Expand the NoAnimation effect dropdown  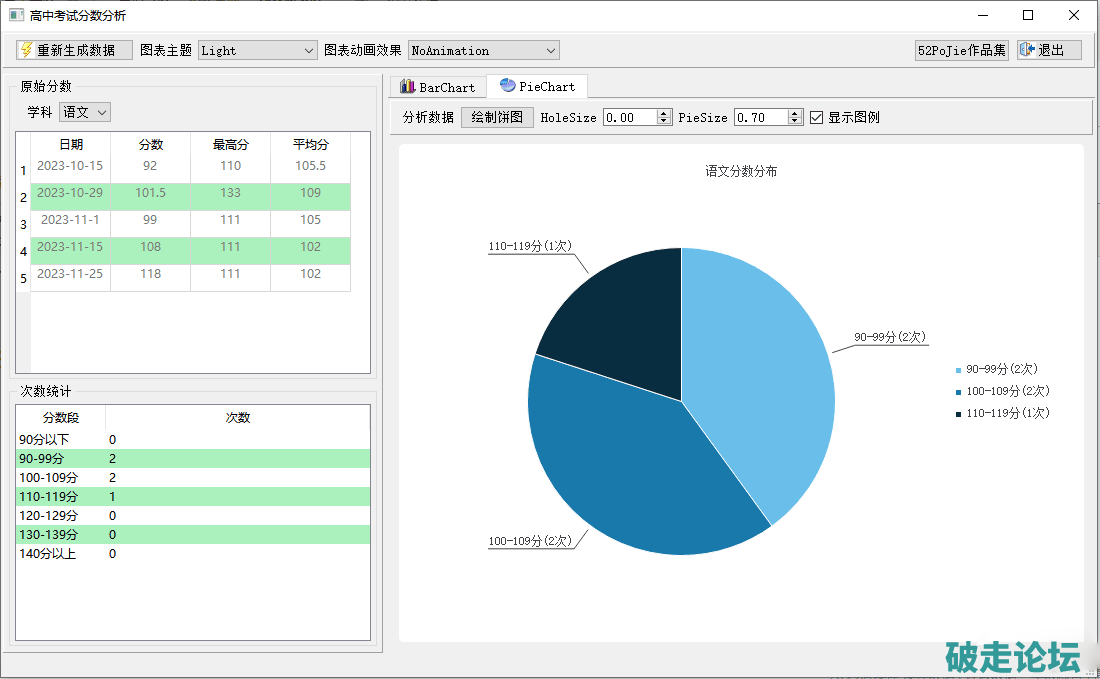point(483,50)
